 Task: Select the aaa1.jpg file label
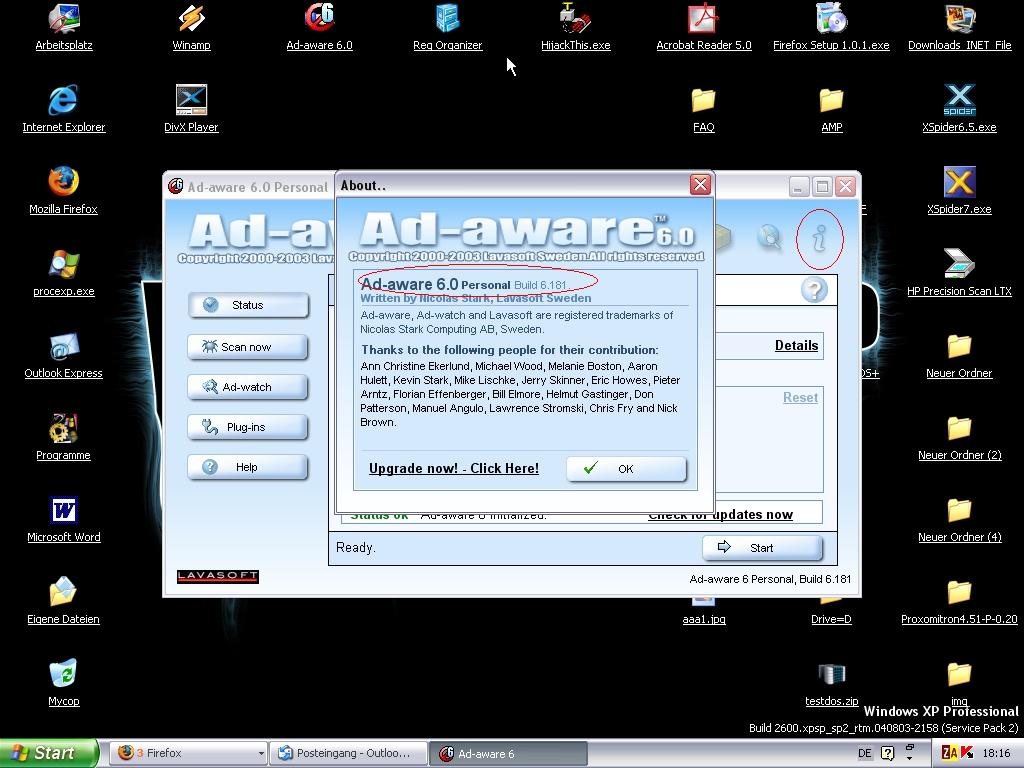(x=704, y=619)
